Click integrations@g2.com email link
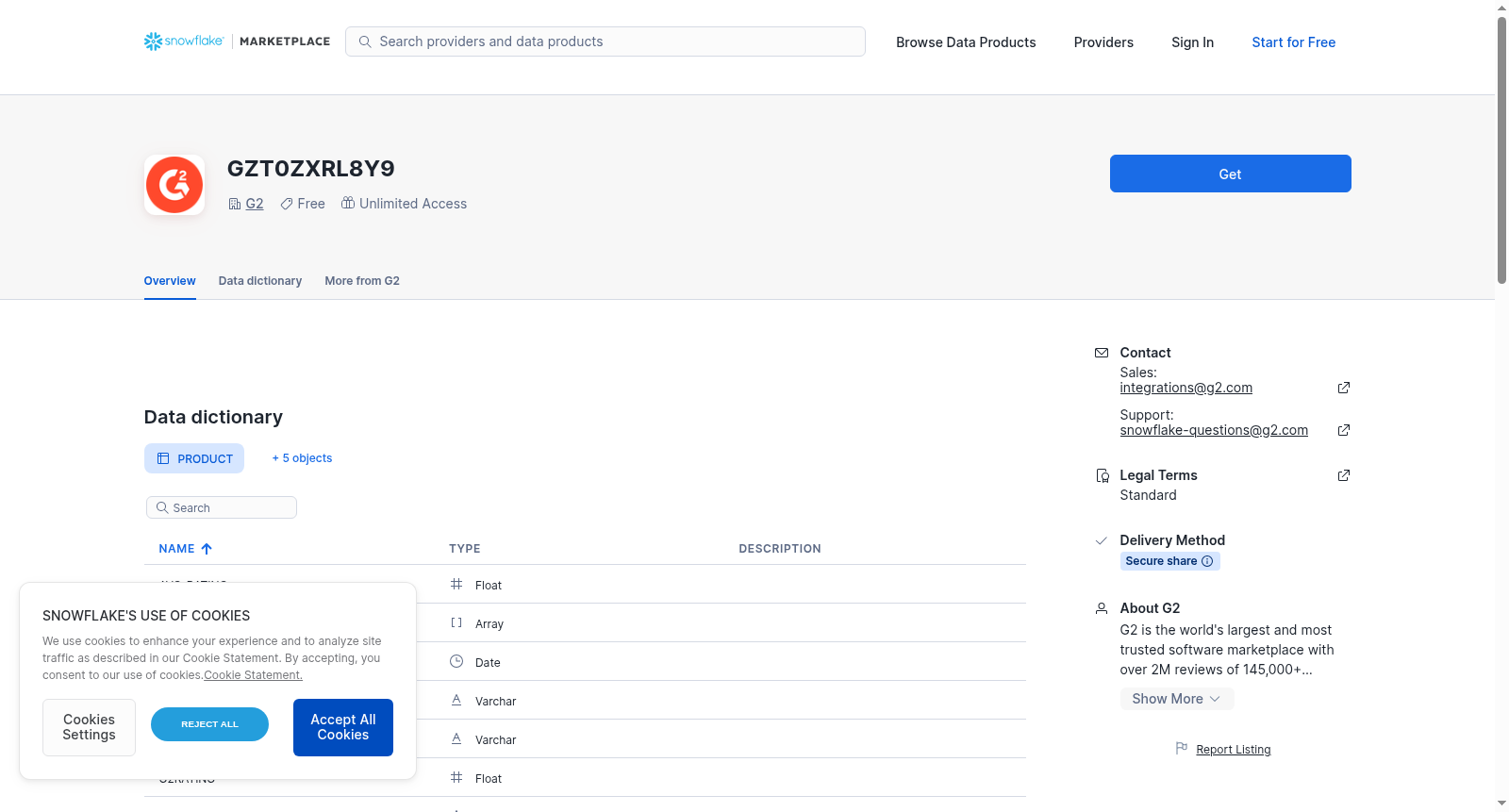 [x=1186, y=388]
